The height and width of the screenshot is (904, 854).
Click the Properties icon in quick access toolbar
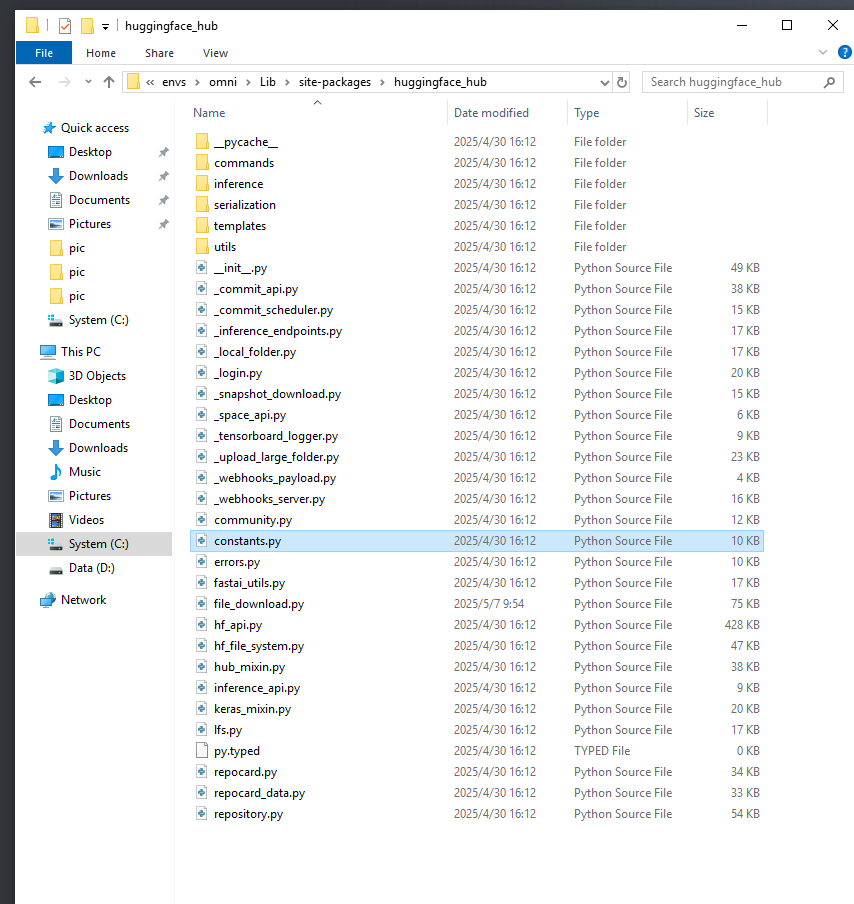[x=65, y=26]
